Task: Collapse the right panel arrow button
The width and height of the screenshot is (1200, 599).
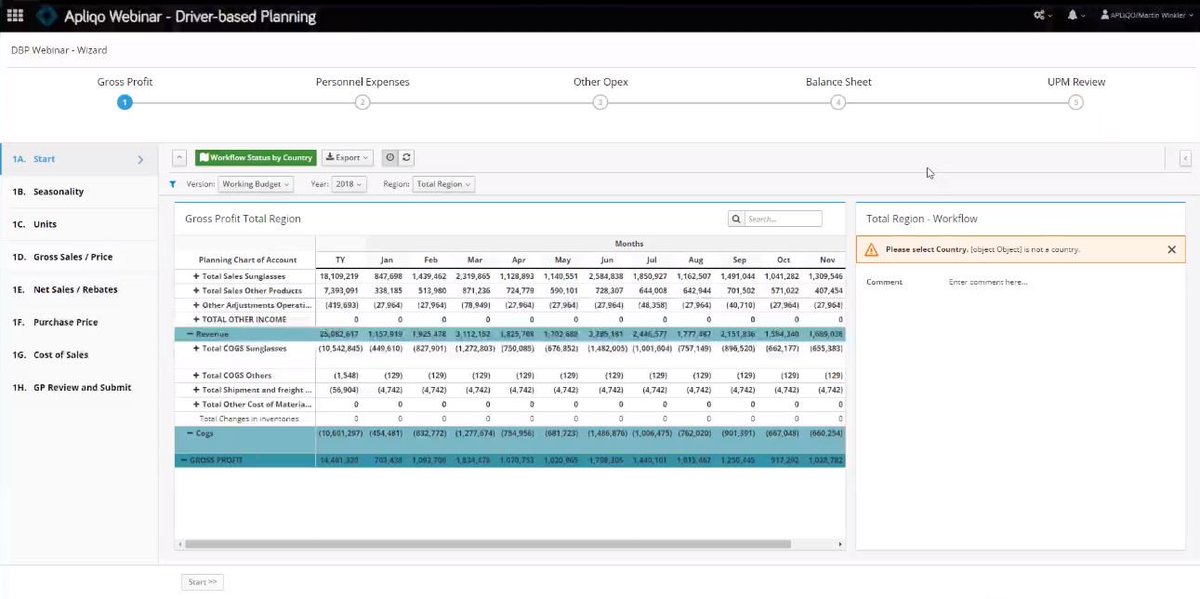Action: point(1185,157)
